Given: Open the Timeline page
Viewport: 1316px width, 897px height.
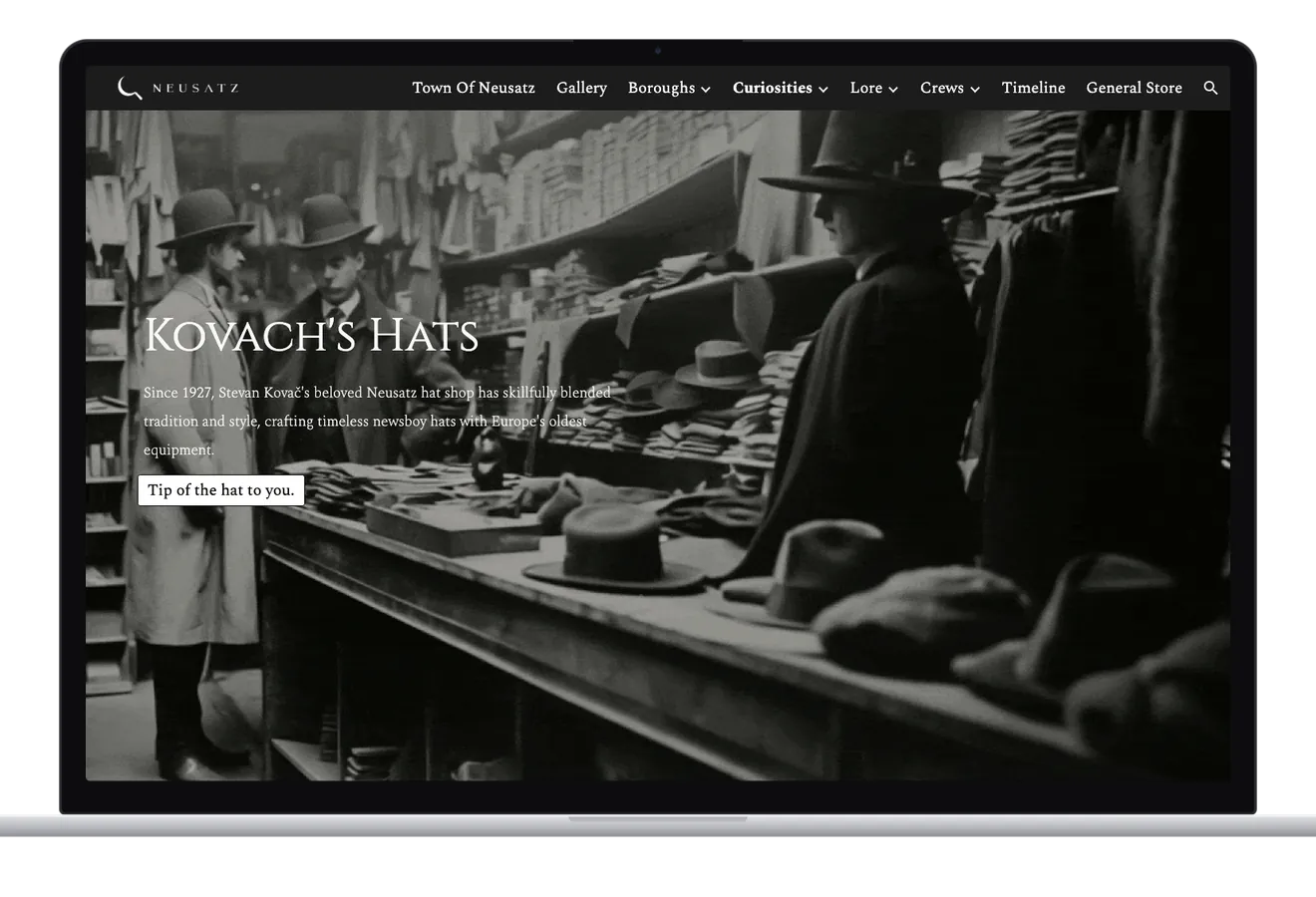Looking at the screenshot, I should (x=1033, y=88).
